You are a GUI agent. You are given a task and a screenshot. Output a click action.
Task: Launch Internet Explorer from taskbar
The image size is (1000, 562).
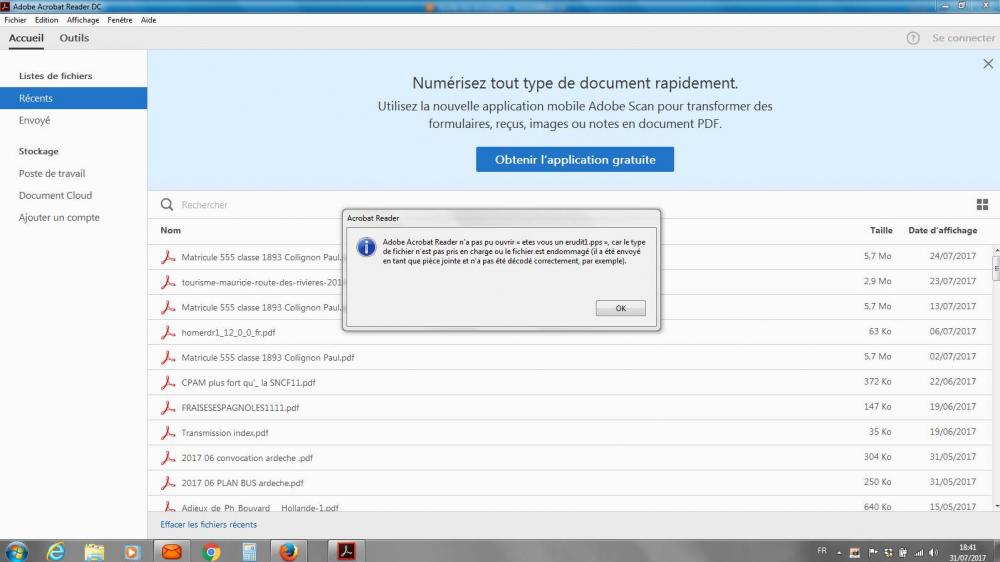pos(56,551)
